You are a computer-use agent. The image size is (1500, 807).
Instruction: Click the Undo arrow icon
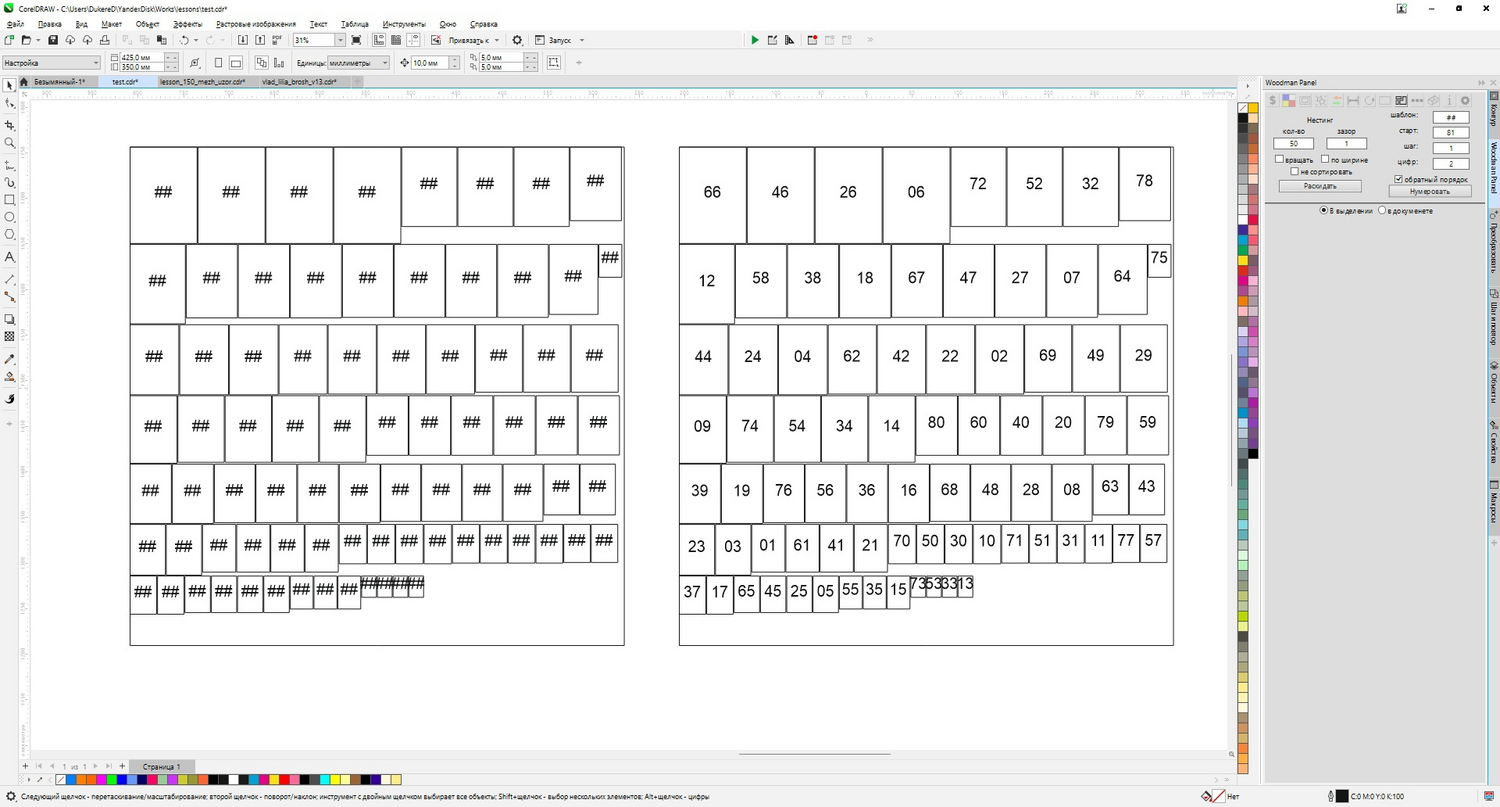tap(184, 40)
